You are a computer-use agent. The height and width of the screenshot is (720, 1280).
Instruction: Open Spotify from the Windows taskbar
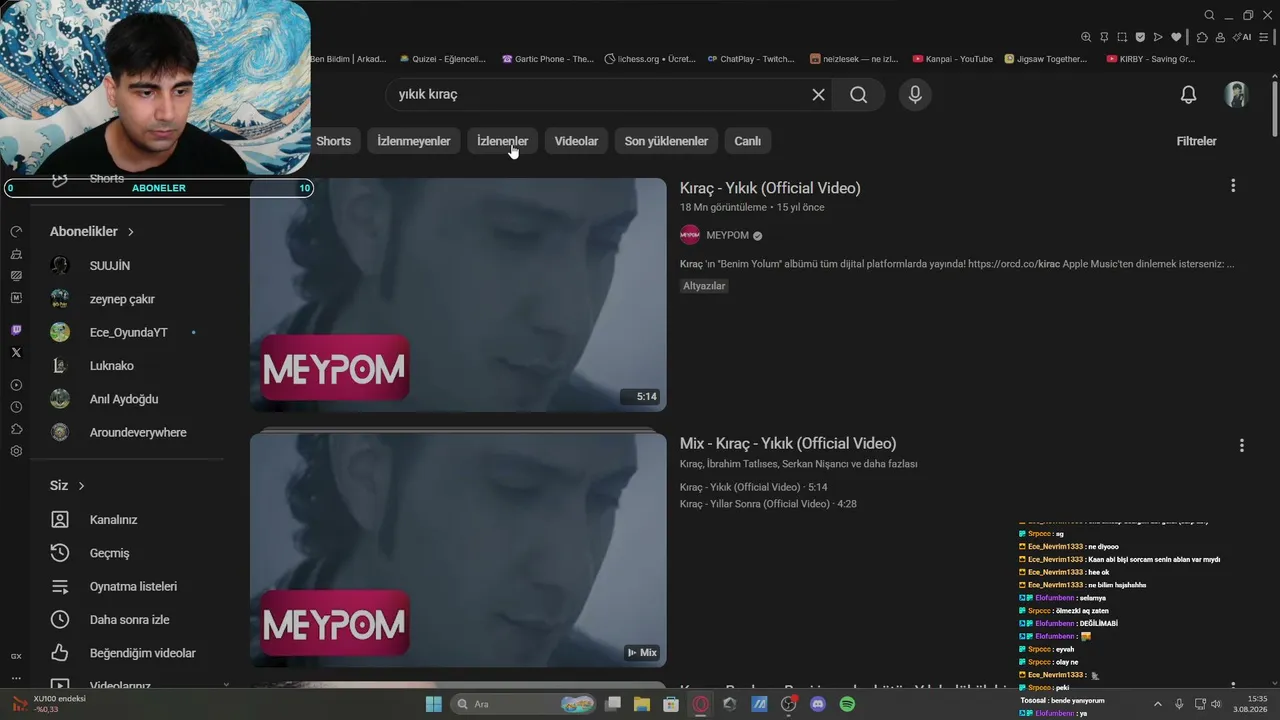[847, 704]
